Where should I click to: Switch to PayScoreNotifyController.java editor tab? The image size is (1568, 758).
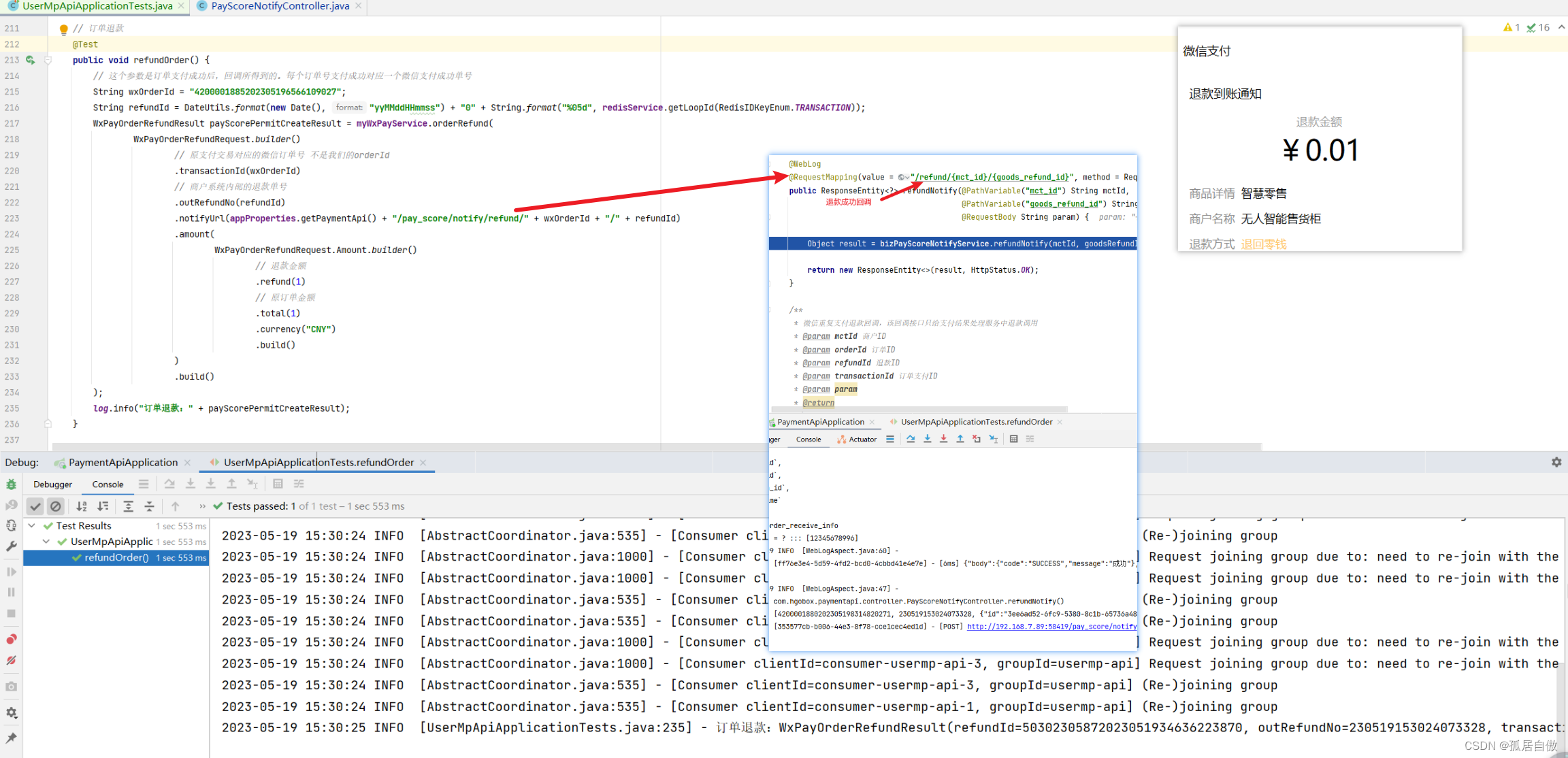coord(280,6)
